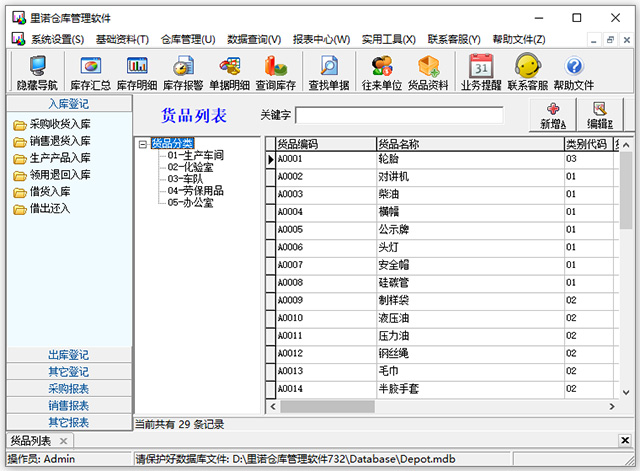The image size is (640, 471).
Task: Open 单据明细 toolbar icon
Action: tap(229, 72)
